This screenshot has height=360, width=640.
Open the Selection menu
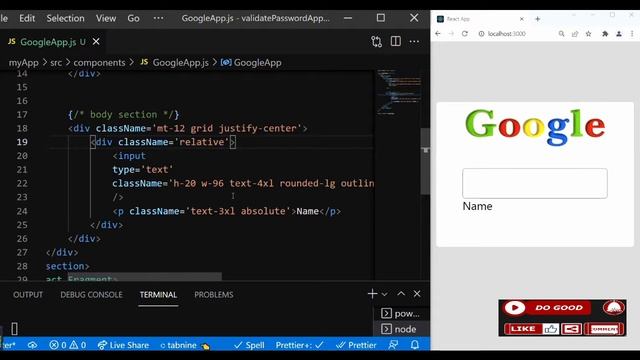click(65, 18)
